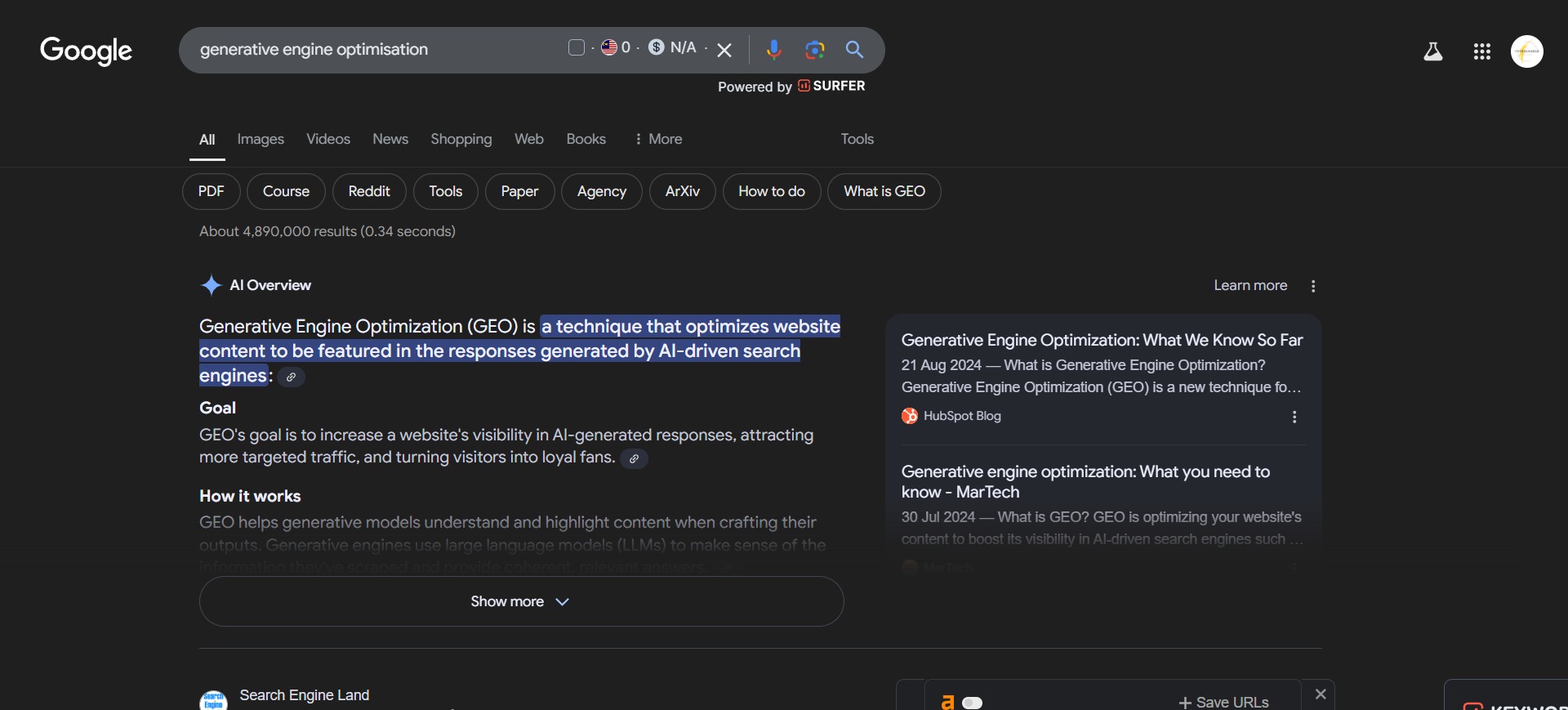Viewport: 1568px width, 710px height.
Task: Switch to the Images tab
Action: (x=261, y=139)
